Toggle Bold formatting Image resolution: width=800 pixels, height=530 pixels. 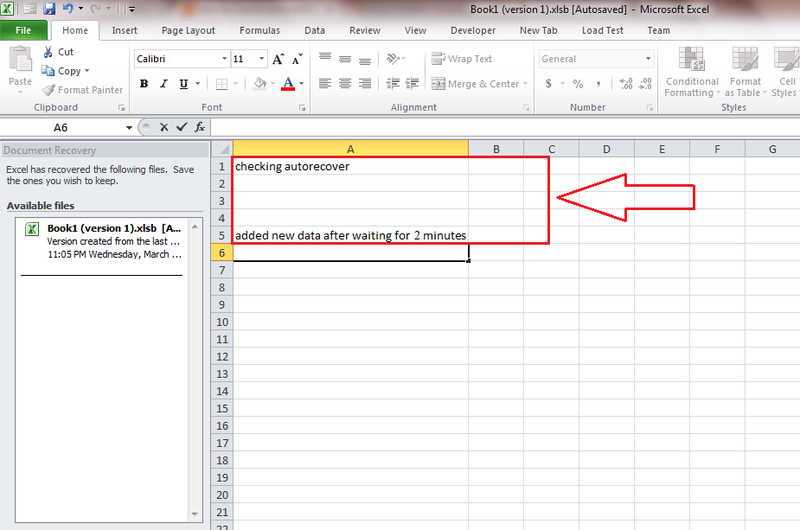click(144, 84)
